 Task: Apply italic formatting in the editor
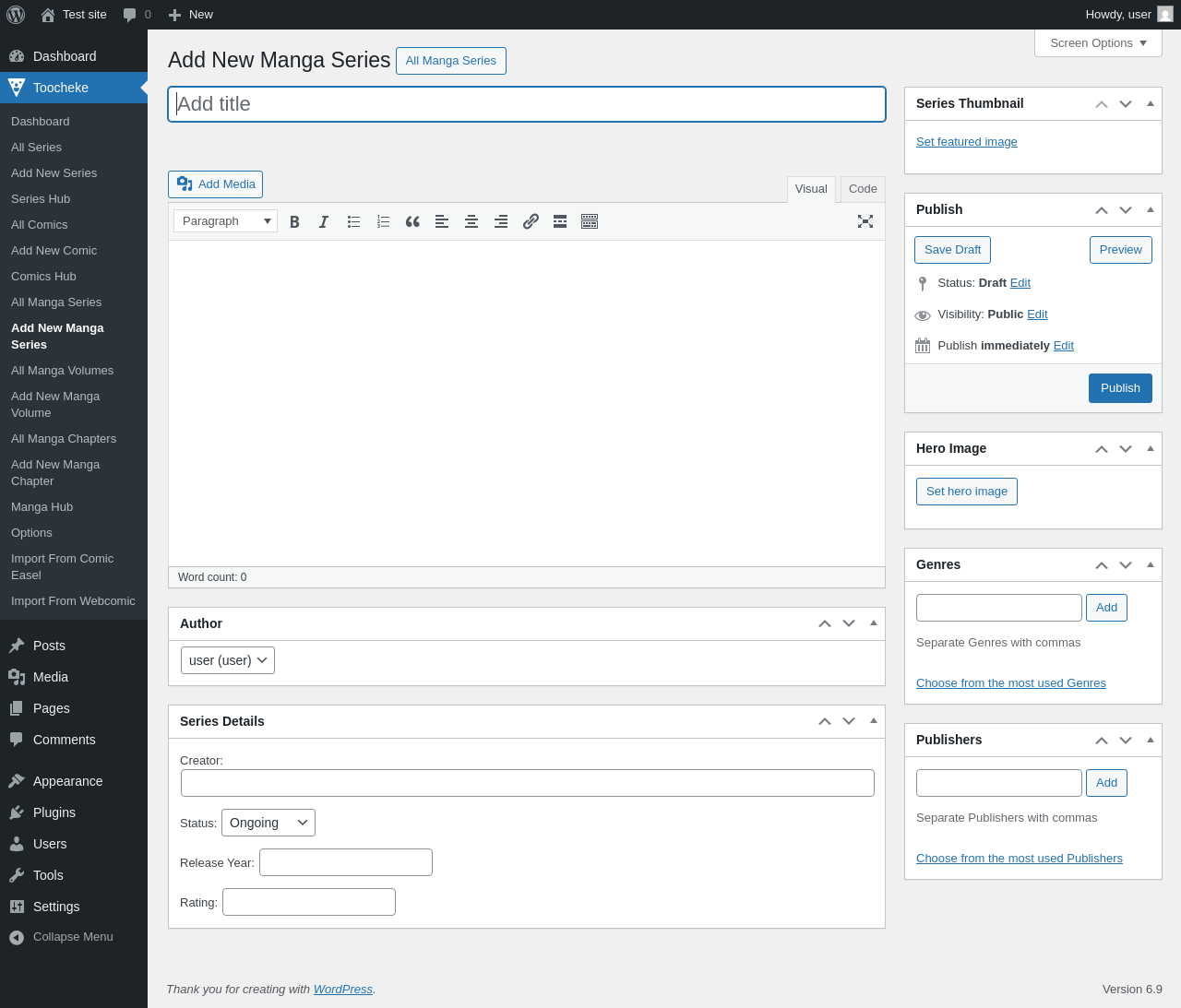(324, 221)
